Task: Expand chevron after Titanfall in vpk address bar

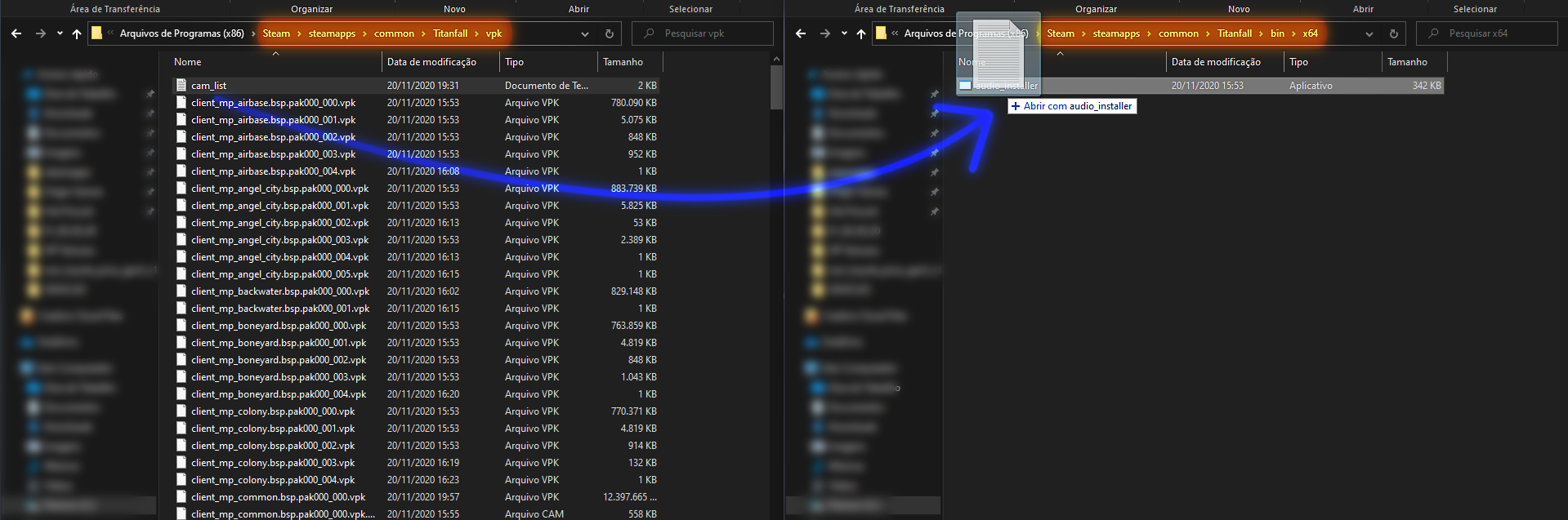Action: click(476, 33)
